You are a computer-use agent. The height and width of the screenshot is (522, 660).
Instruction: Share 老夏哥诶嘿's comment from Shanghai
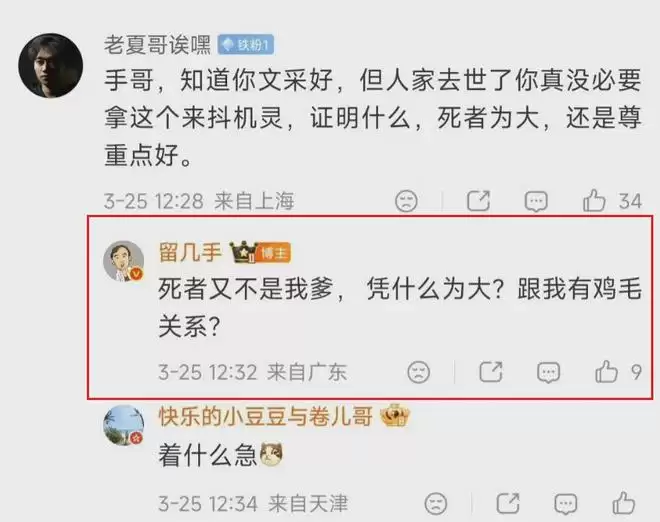pos(479,200)
